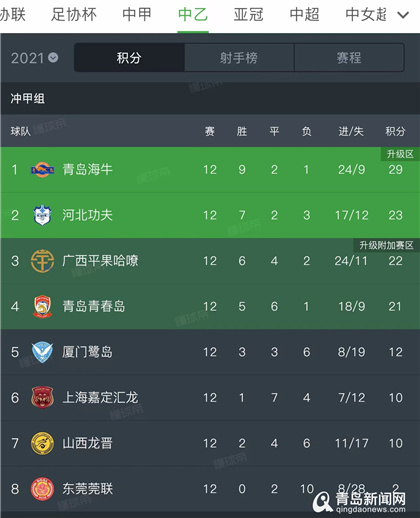The width and height of the screenshot is (420, 518).
Task: Switch to the 射手榜 segment
Action: [239, 58]
